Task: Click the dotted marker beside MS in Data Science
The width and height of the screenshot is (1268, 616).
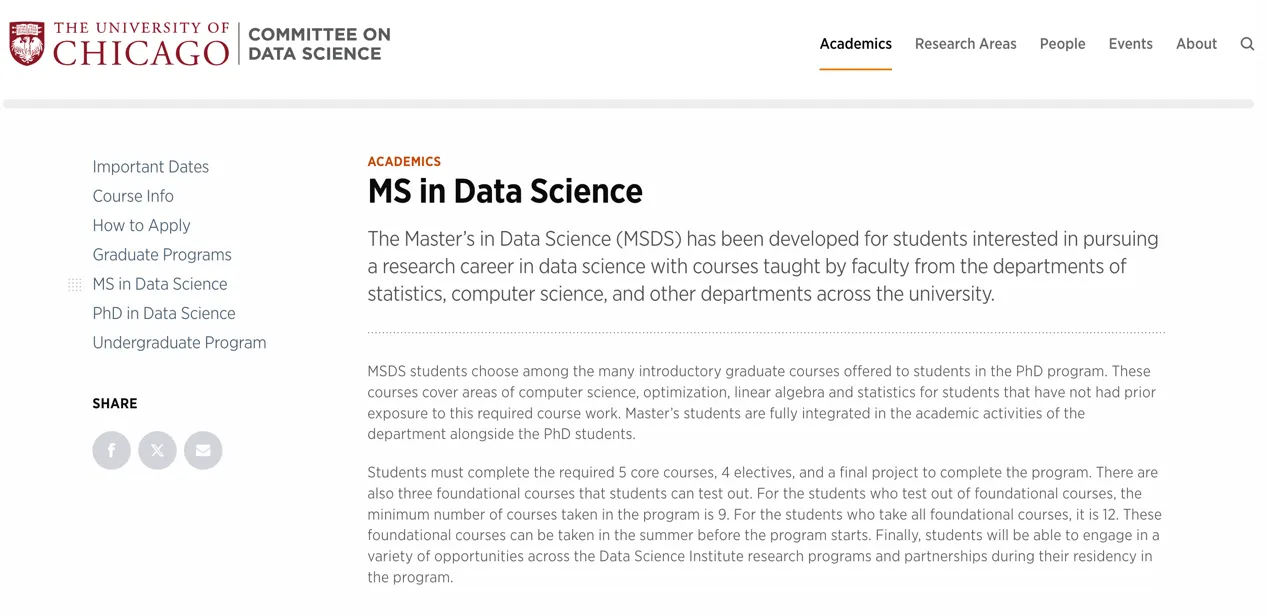Action: 75,285
